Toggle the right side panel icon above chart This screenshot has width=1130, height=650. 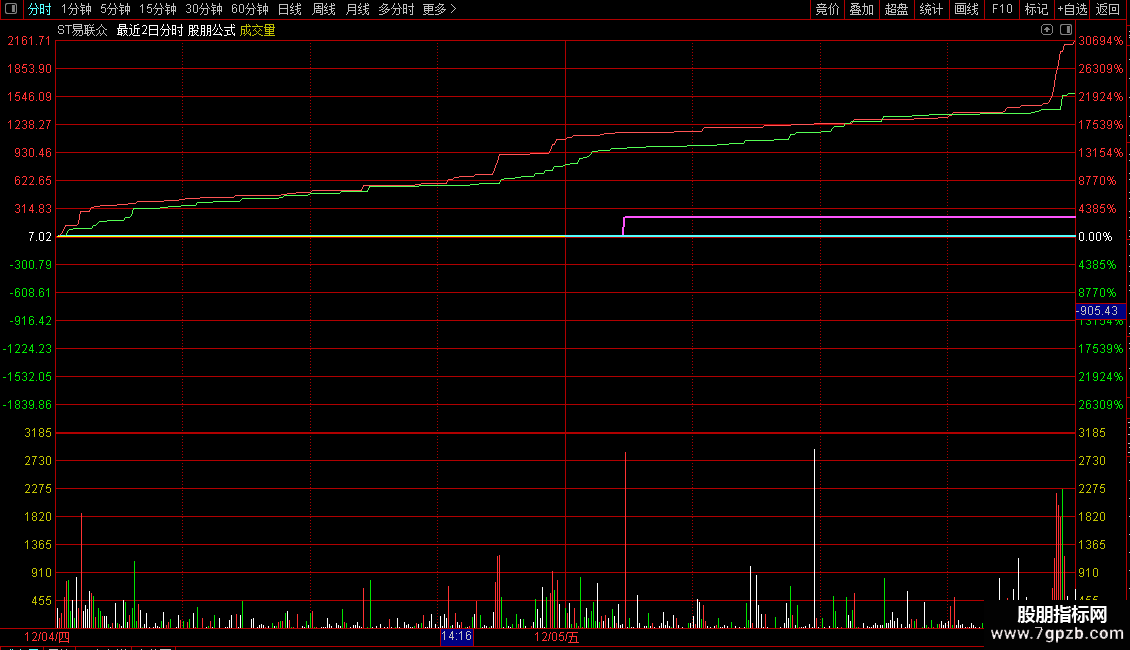click(1066, 30)
